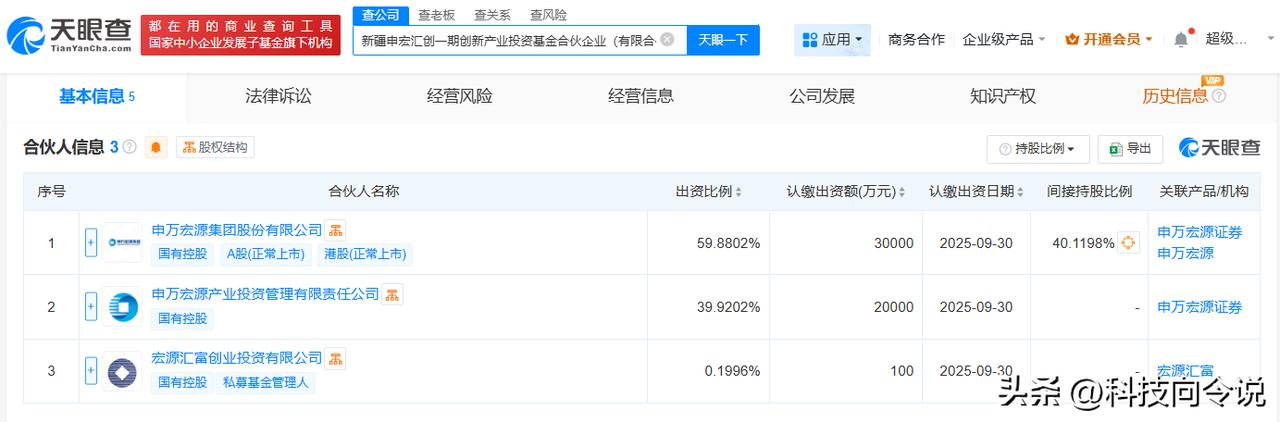
Task: Click 宏源汇富创业投资 company logo thumbnail
Action: point(122,371)
